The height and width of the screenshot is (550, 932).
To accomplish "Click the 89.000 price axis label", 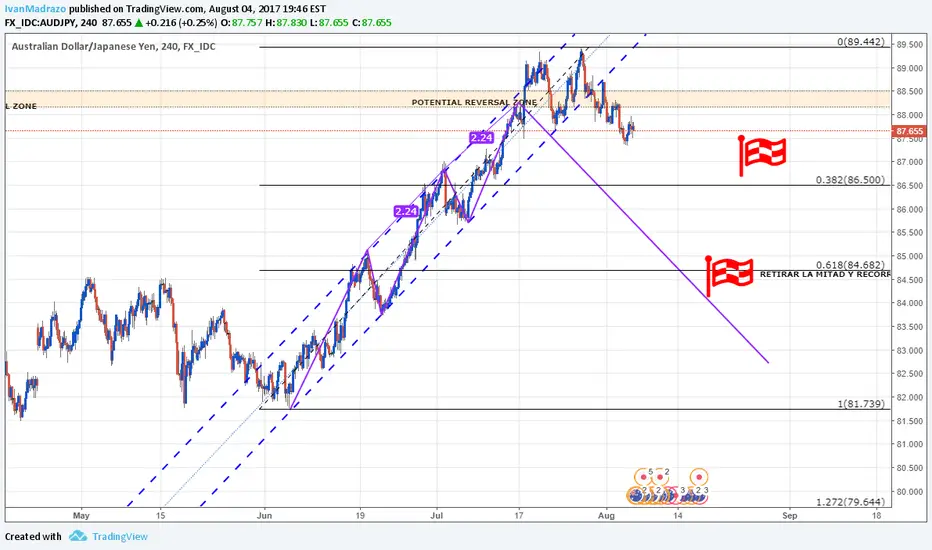I will pos(910,68).
